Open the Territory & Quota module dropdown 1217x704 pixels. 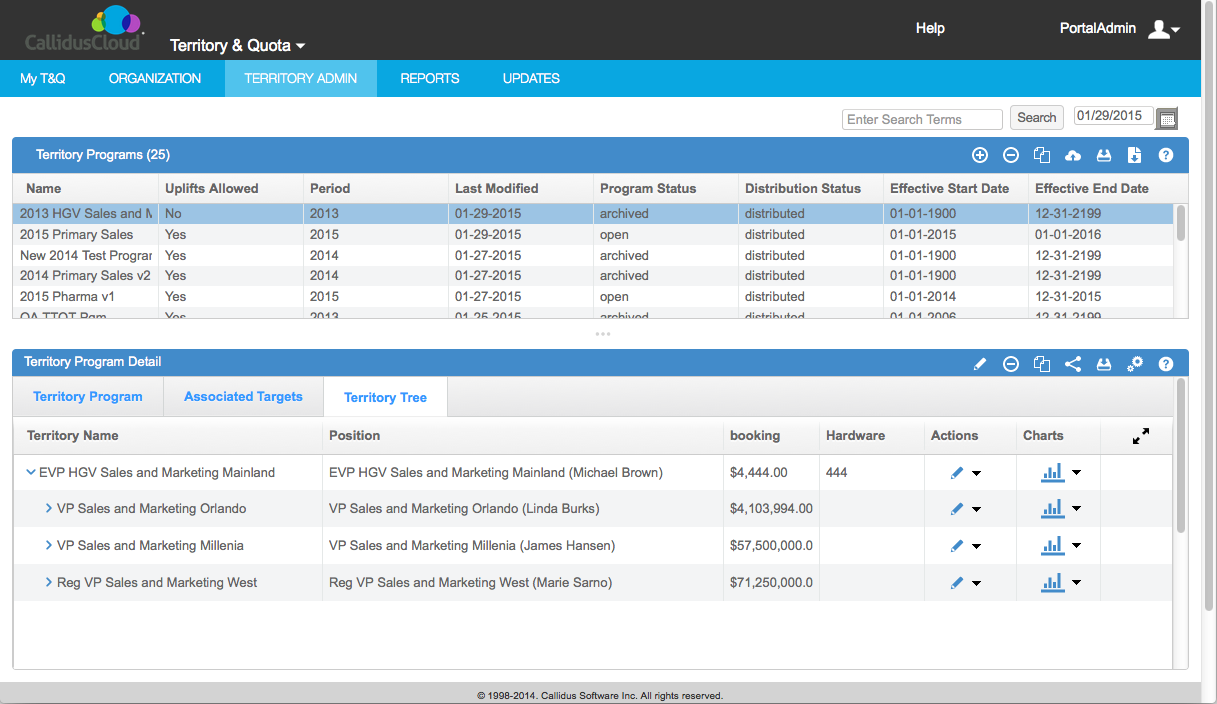pyautogui.click(x=238, y=45)
